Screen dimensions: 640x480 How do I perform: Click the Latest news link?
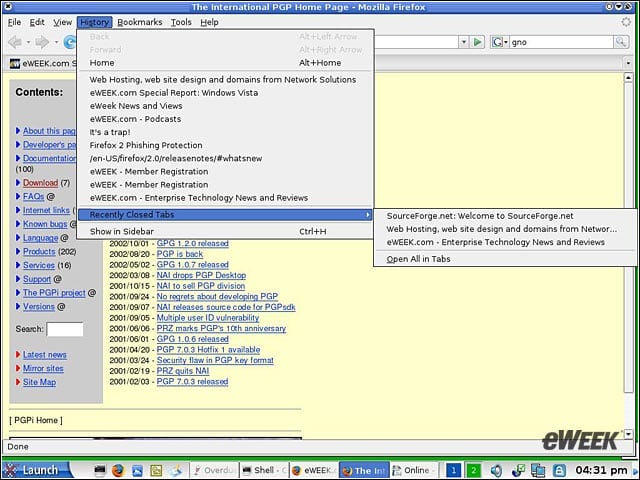point(44,355)
